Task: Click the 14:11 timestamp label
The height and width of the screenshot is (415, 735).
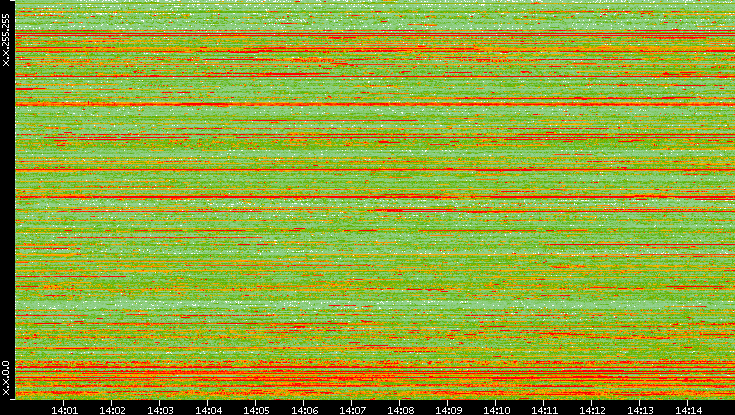Action: [544, 409]
